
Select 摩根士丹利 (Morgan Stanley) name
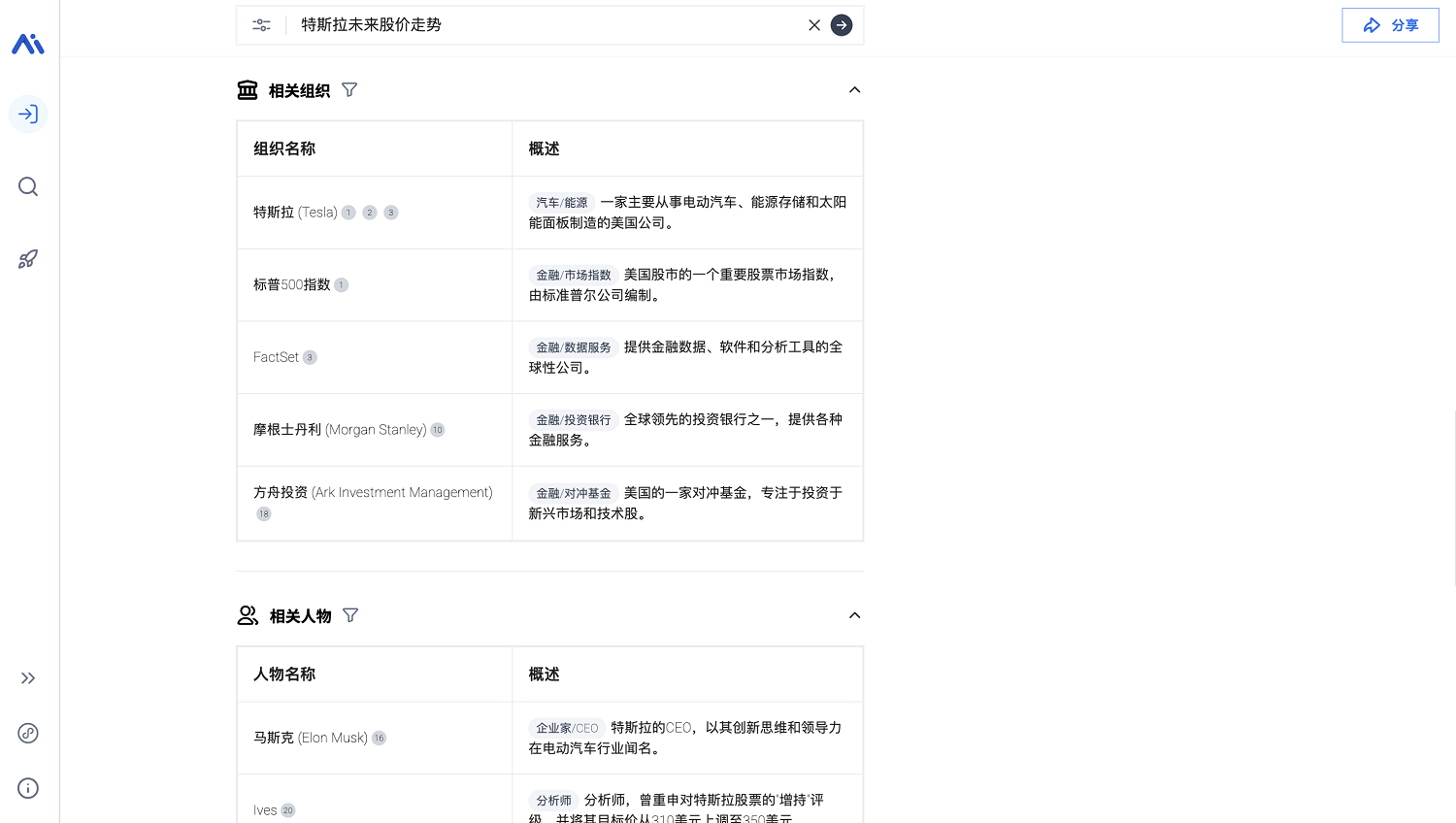click(x=340, y=430)
